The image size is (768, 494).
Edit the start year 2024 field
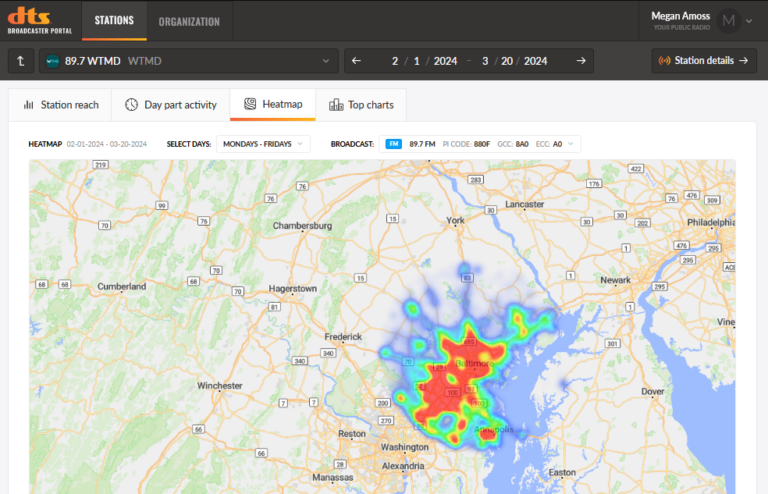click(445, 61)
